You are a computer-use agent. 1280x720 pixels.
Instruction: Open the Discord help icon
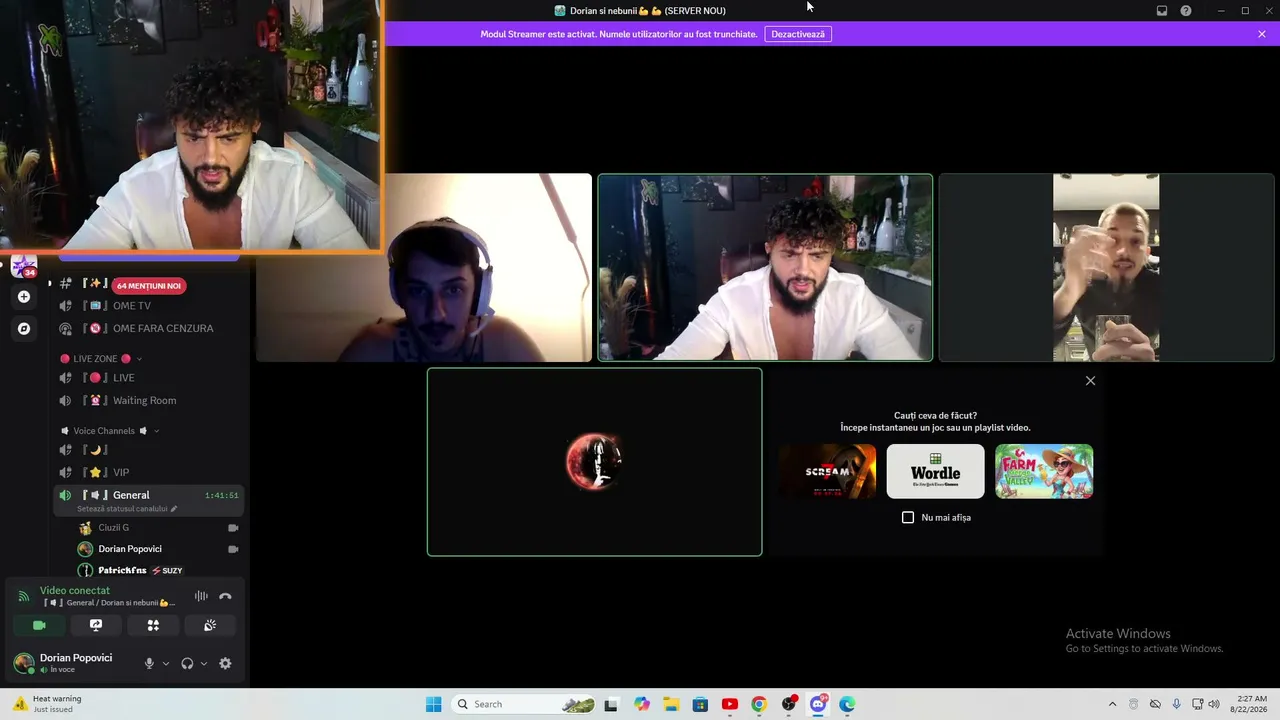click(x=1186, y=11)
